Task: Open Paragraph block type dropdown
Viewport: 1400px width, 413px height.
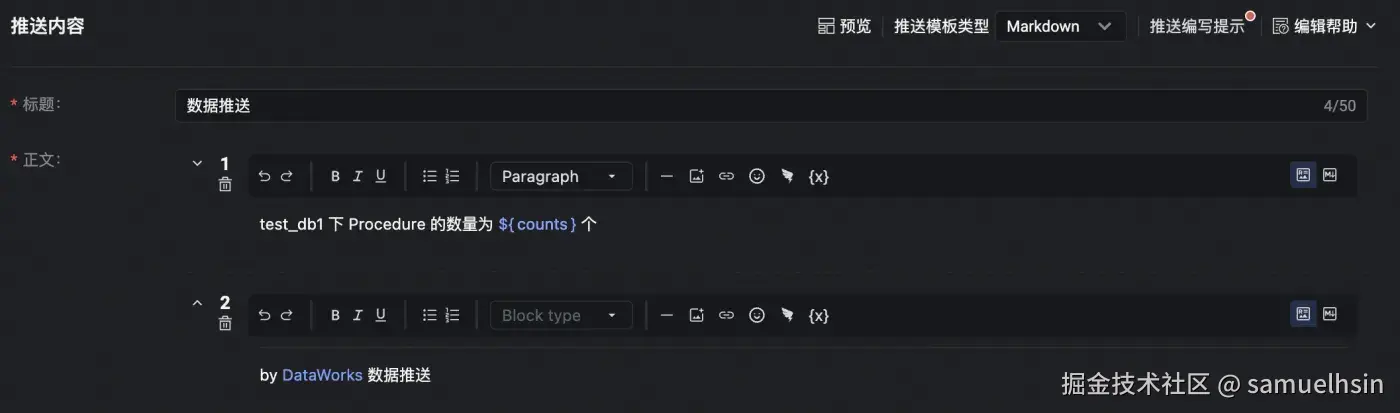Action: (560, 177)
